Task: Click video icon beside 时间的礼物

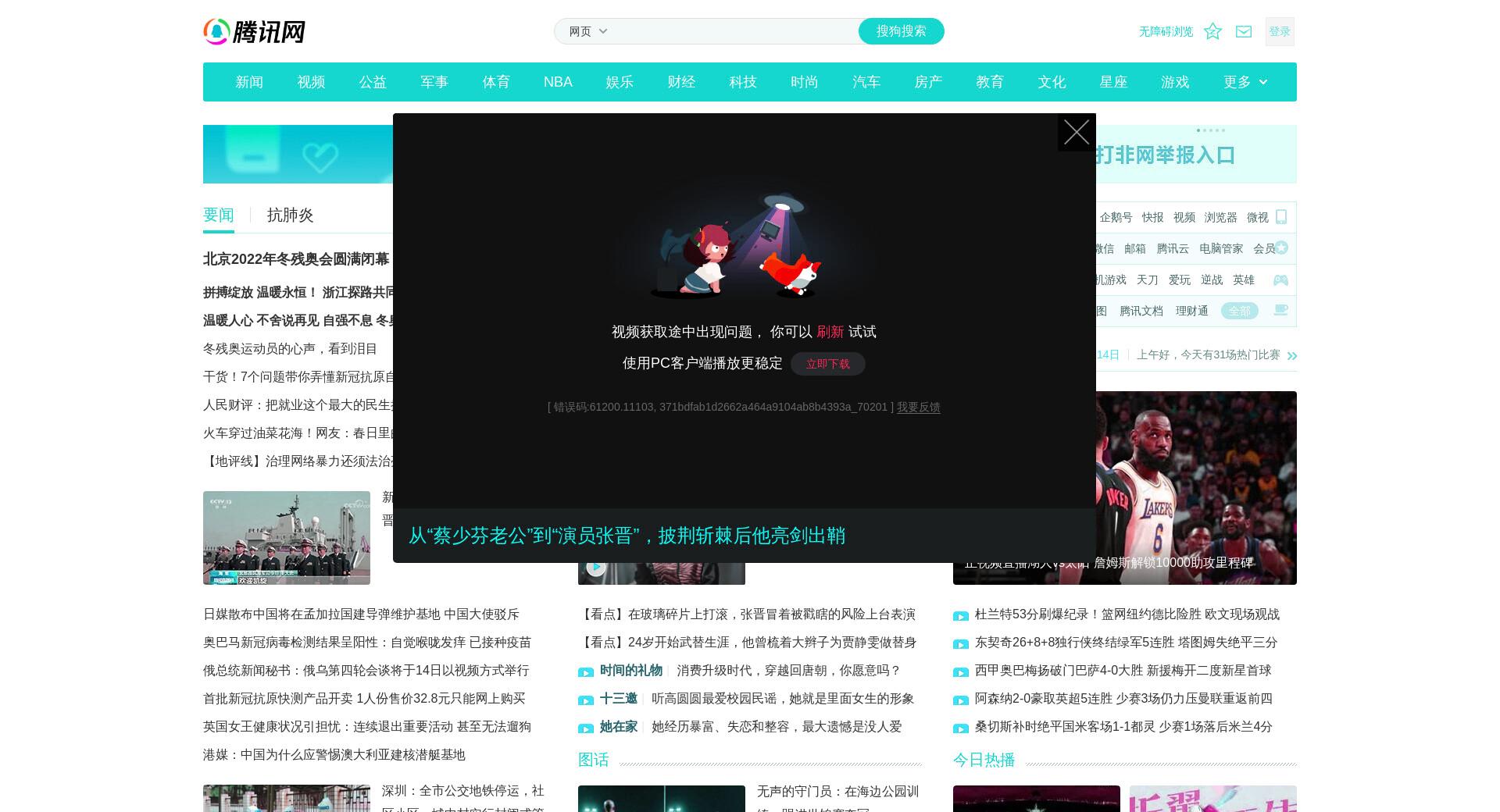Action: coord(586,671)
